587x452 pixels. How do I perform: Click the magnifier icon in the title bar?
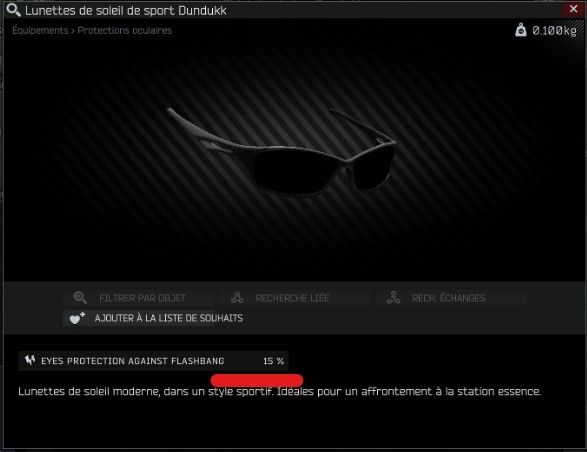click(13, 10)
